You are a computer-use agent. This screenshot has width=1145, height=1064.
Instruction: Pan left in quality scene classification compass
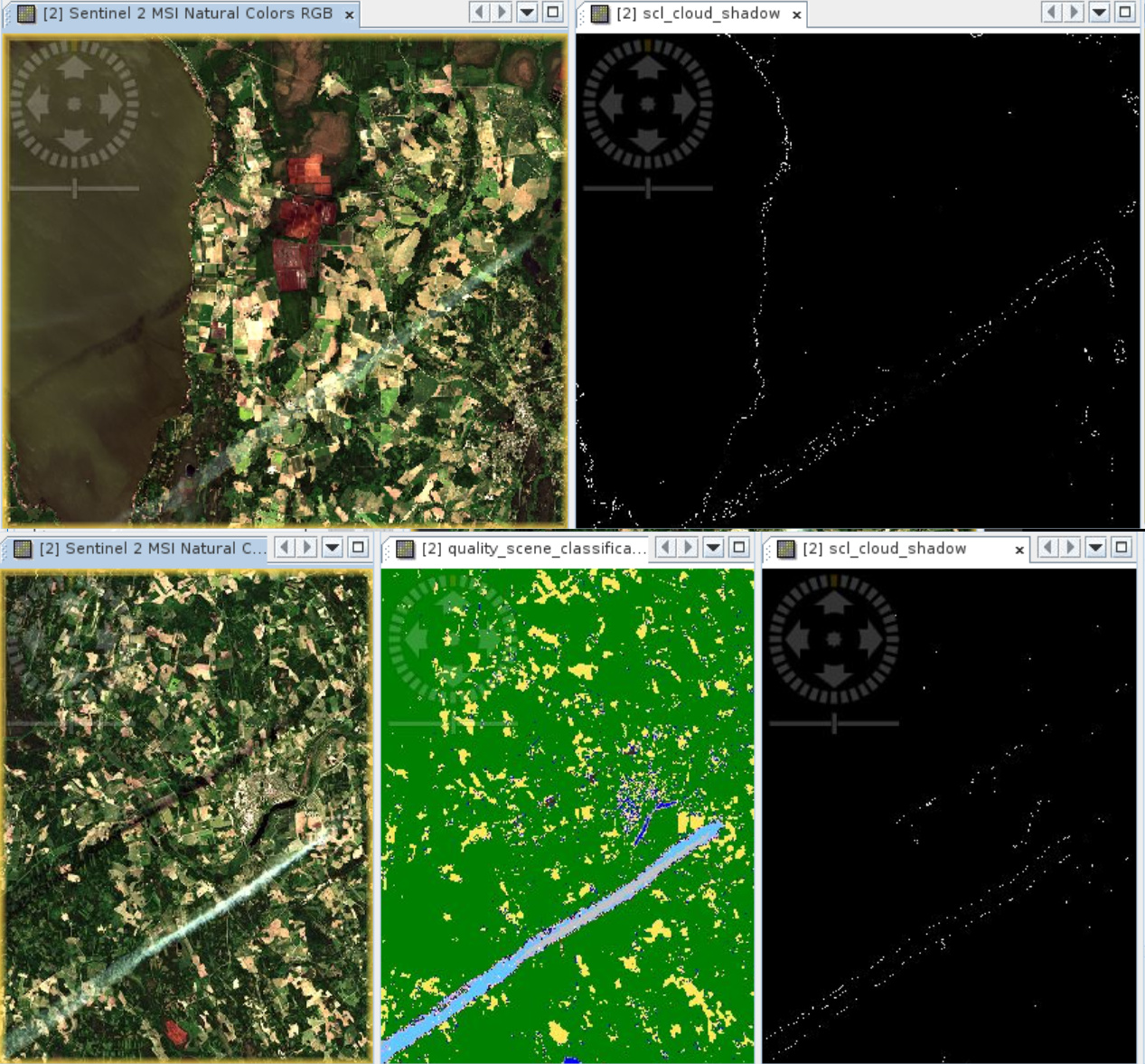pyautogui.click(x=415, y=639)
